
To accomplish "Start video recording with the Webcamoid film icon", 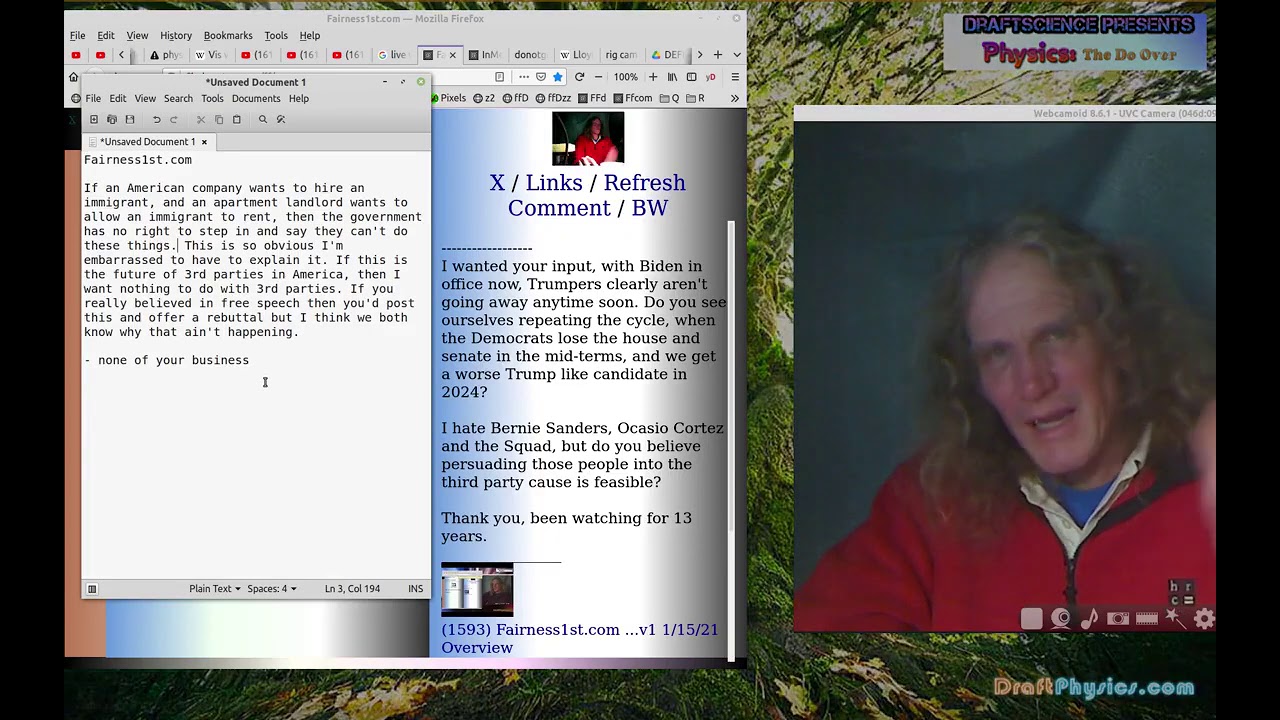I will 1147,619.
